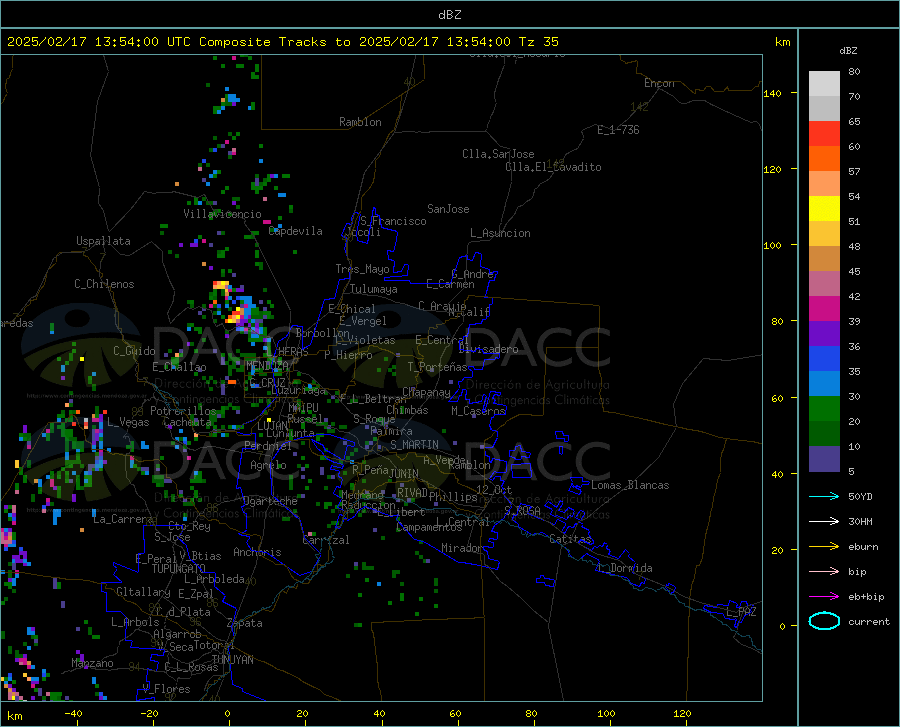The height and width of the screenshot is (727, 900).
Task: Click the 'Mirador' map label
Action: [462, 549]
